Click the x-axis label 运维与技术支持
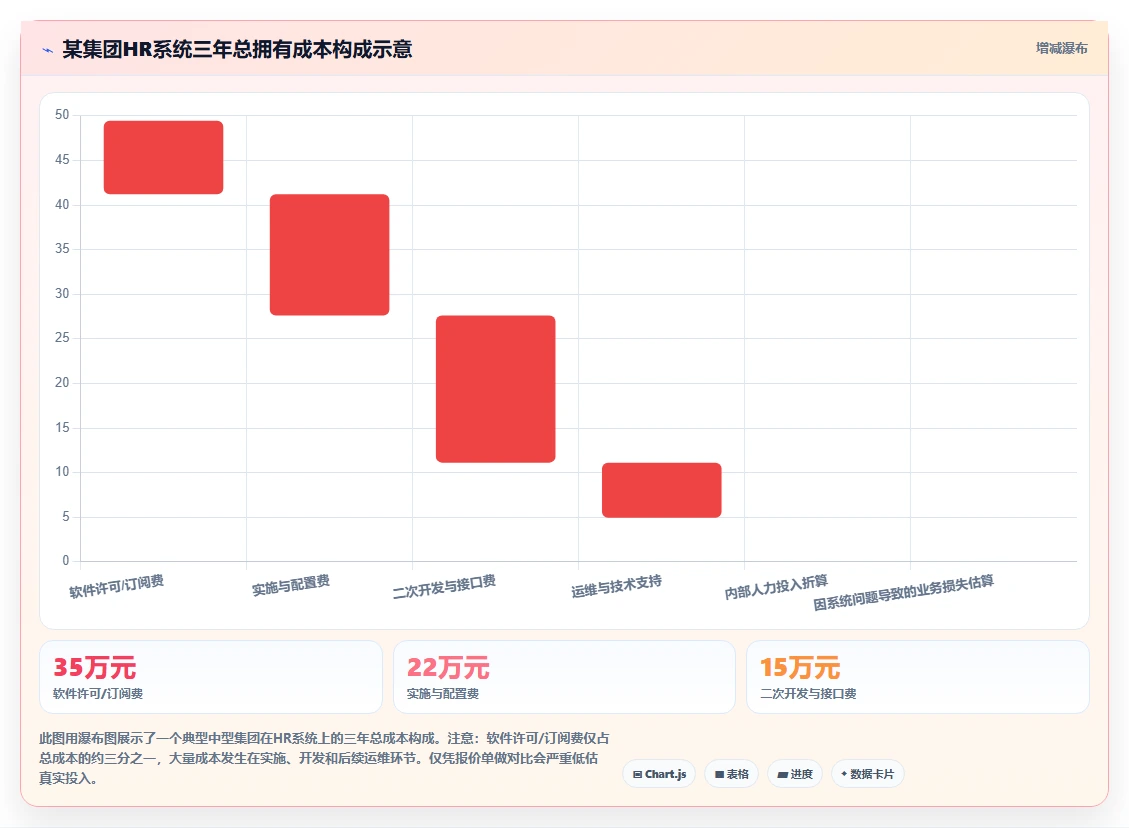Viewport: 1129px width, 828px height. point(616,587)
